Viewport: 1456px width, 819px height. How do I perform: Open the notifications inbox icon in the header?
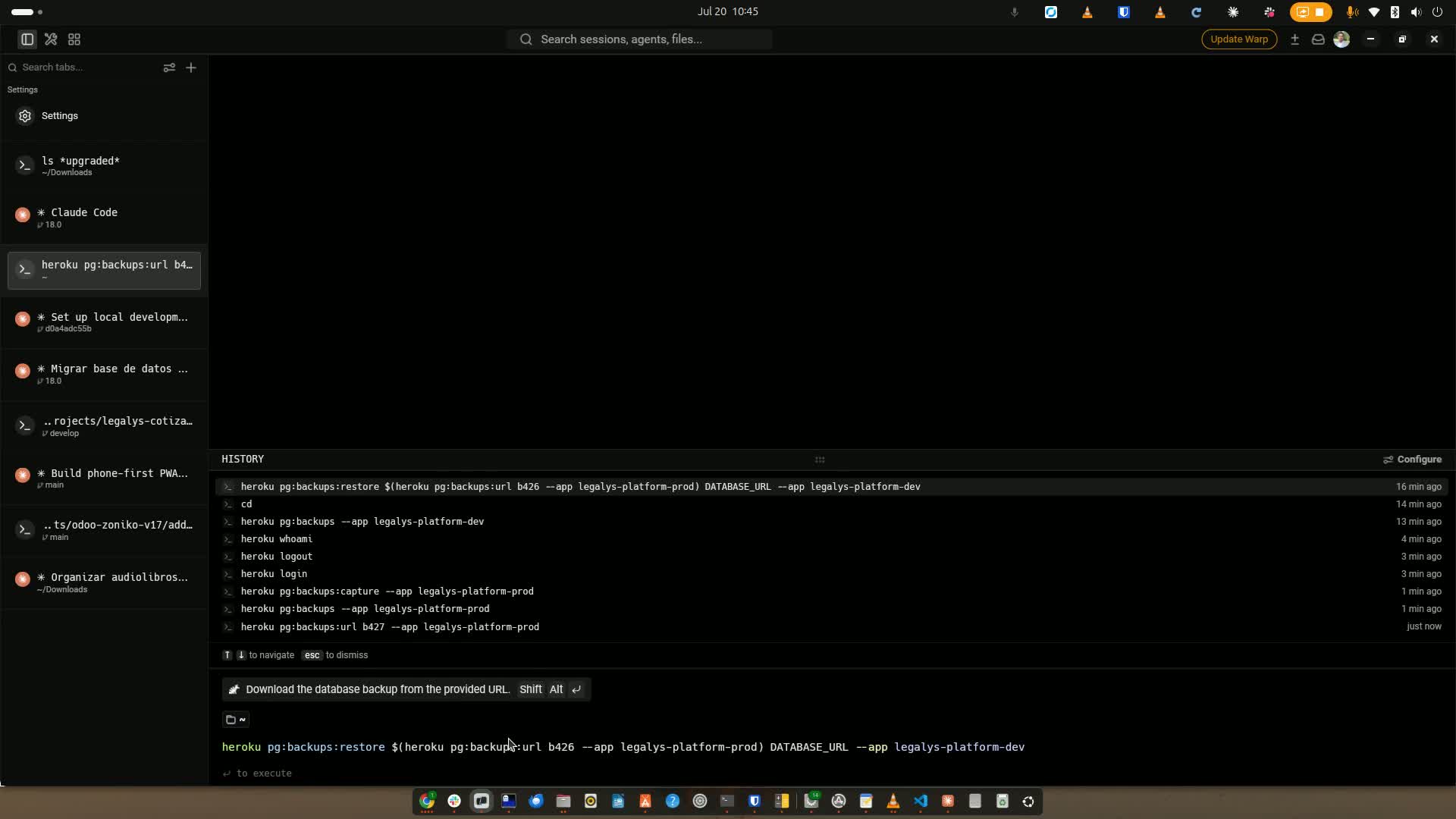tap(1318, 39)
